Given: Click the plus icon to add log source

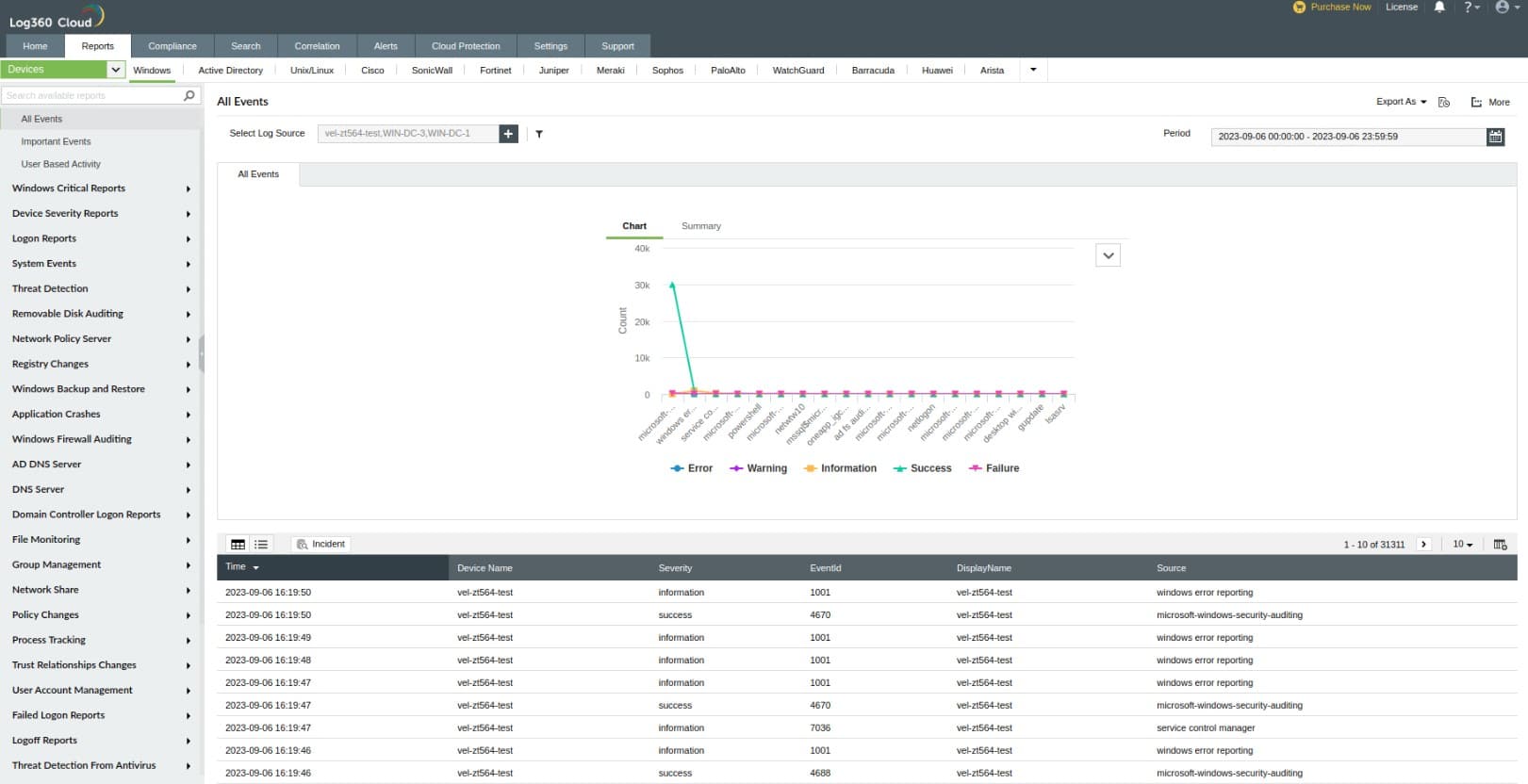Looking at the screenshot, I should (508, 134).
